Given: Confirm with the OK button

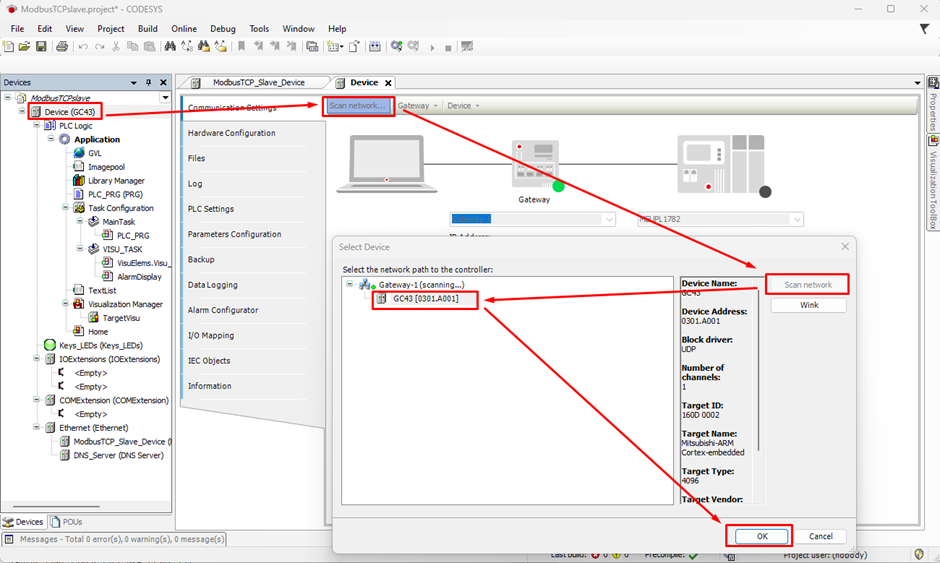Looking at the screenshot, I should 761,537.
